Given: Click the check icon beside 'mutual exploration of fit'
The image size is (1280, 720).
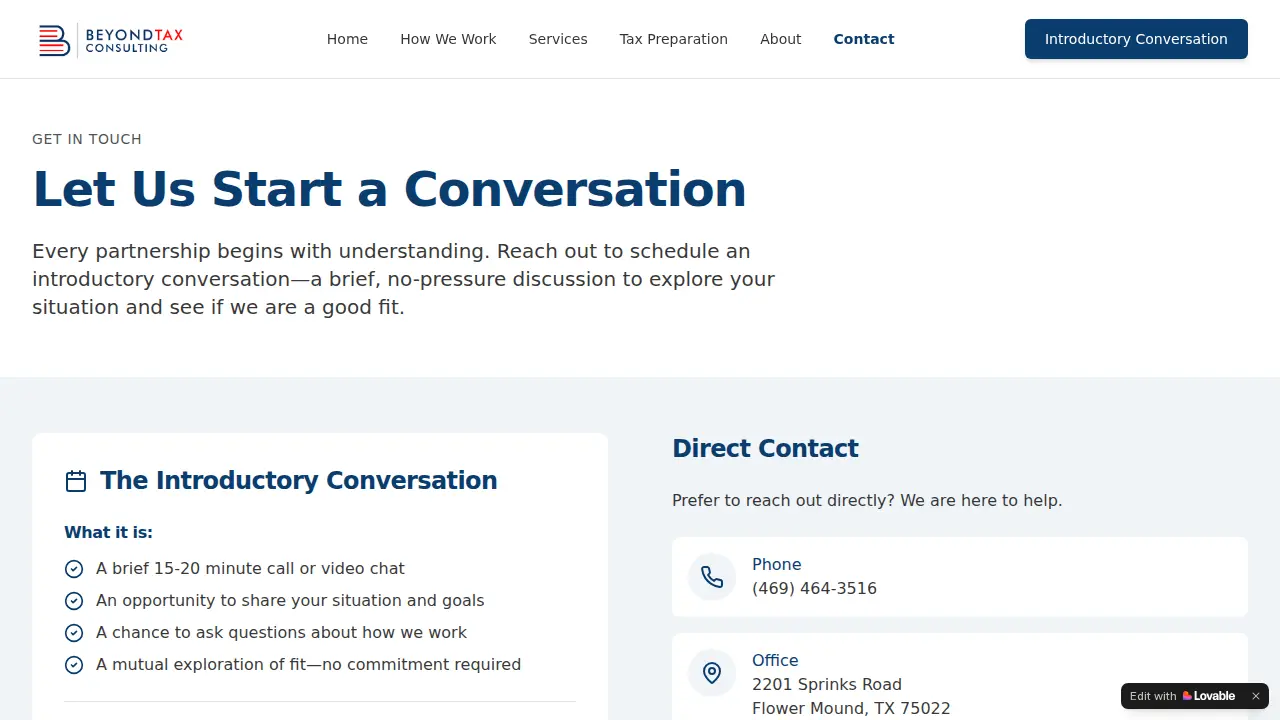Looking at the screenshot, I should tap(74, 665).
